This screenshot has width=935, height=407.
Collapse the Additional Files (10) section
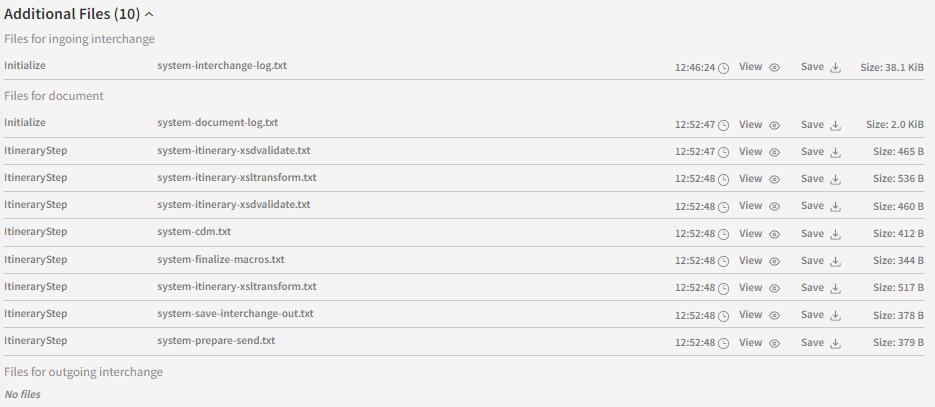pyautogui.click(x=149, y=15)
